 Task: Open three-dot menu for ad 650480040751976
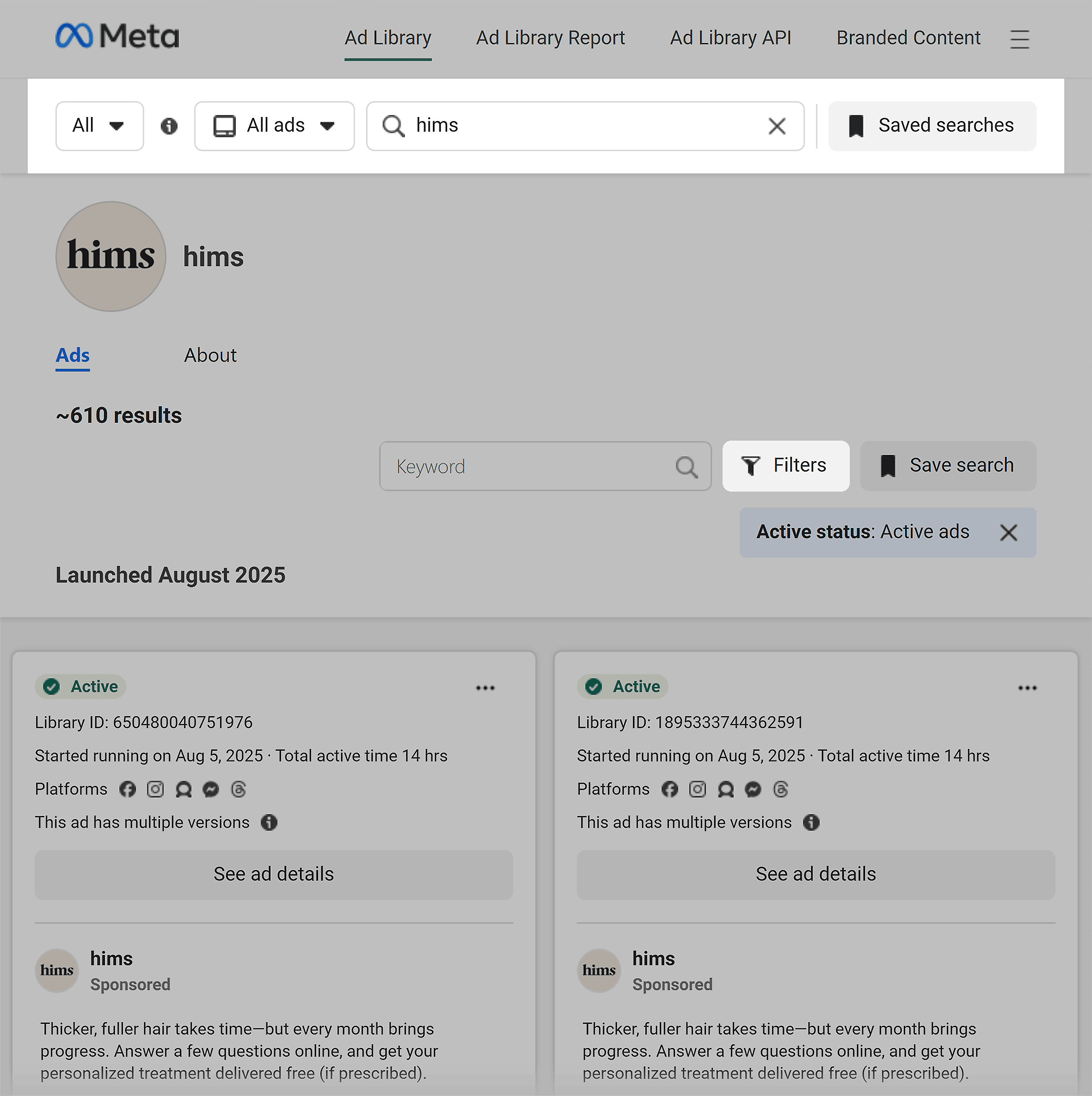point(485,688)
